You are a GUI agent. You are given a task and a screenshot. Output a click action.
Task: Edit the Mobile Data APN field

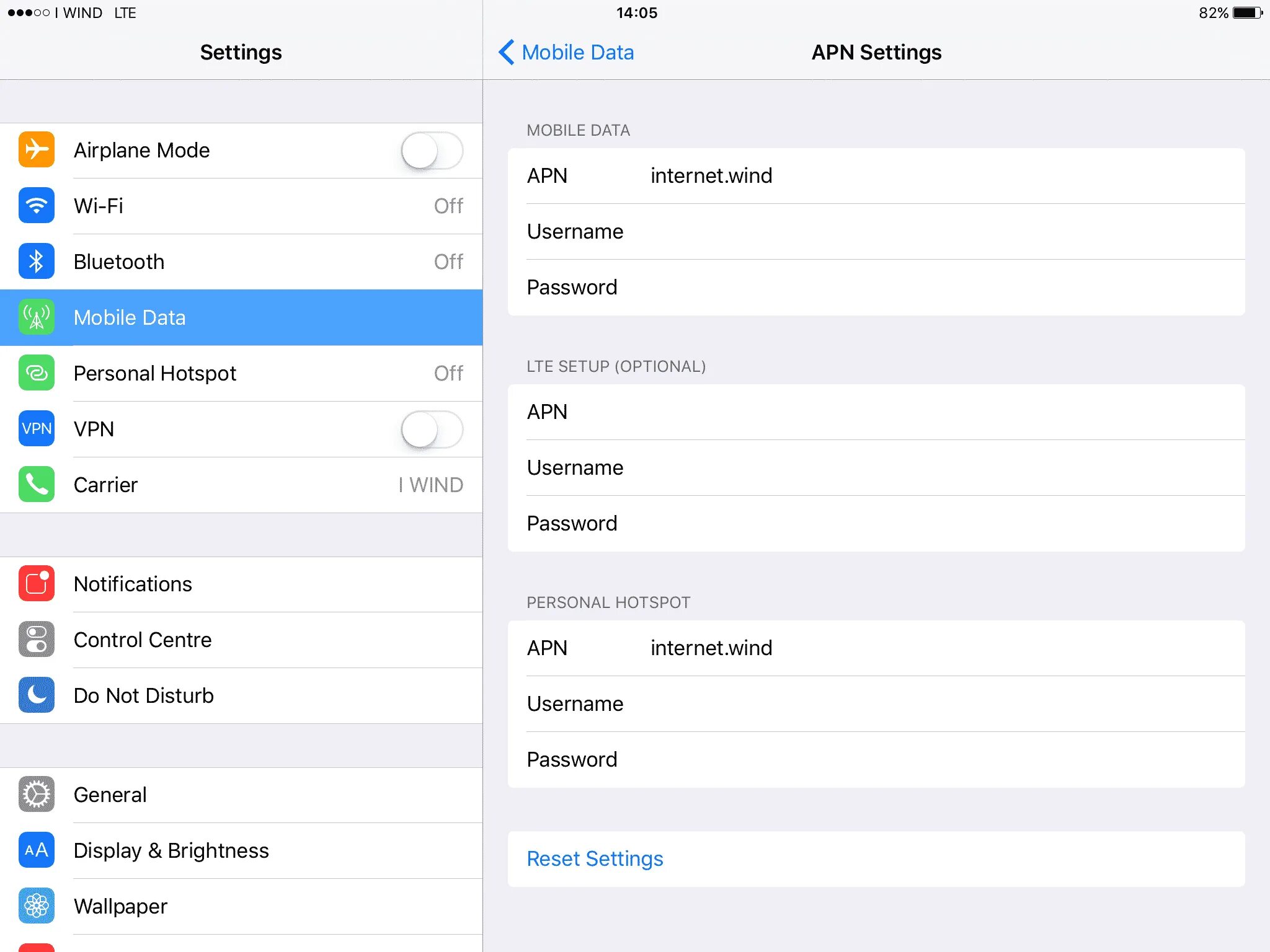868,176
